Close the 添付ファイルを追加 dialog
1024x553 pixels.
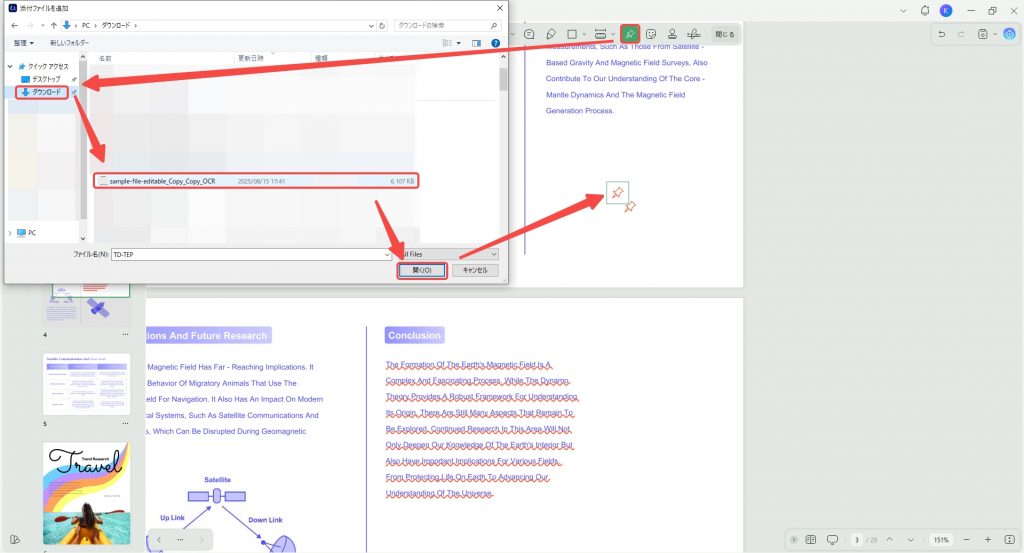coord(500,8)
